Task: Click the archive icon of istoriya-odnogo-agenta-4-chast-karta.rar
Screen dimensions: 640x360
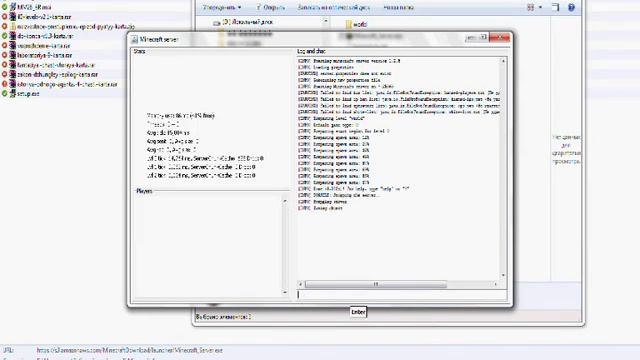Action: pos(13,84)
